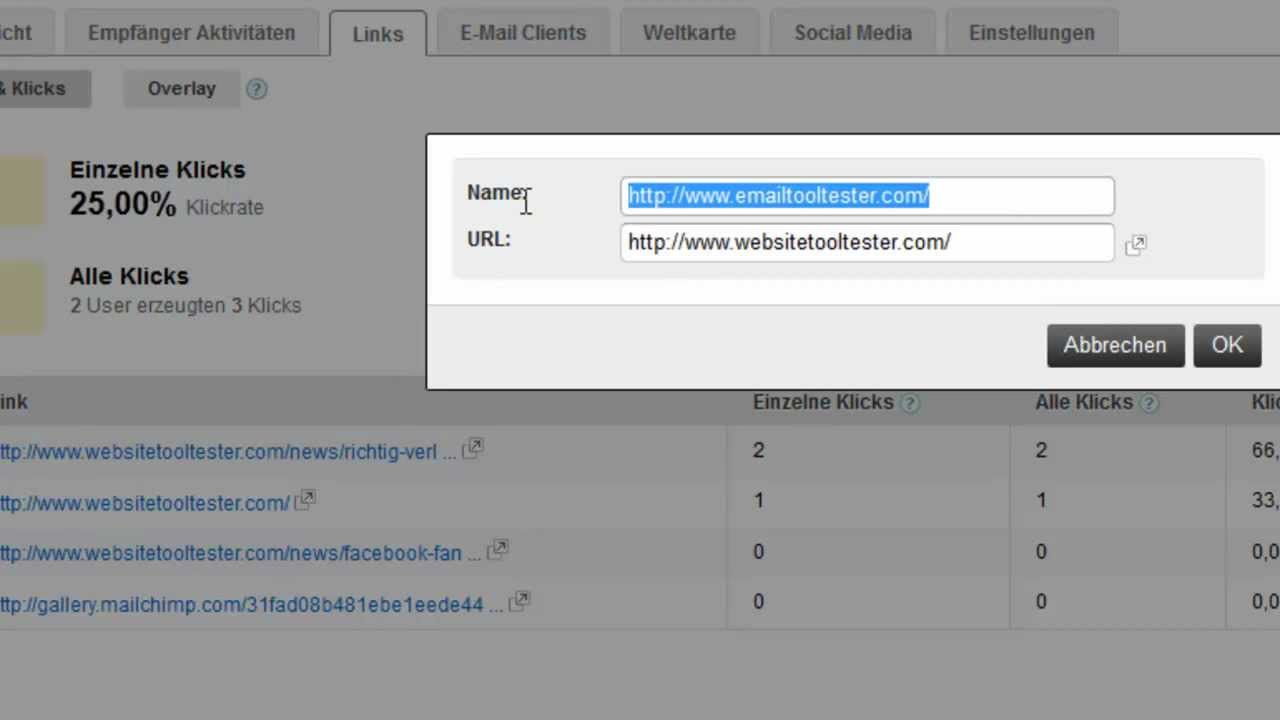
Task: Click Abbrechen in the dialog
Action: tap(1115, 345)
